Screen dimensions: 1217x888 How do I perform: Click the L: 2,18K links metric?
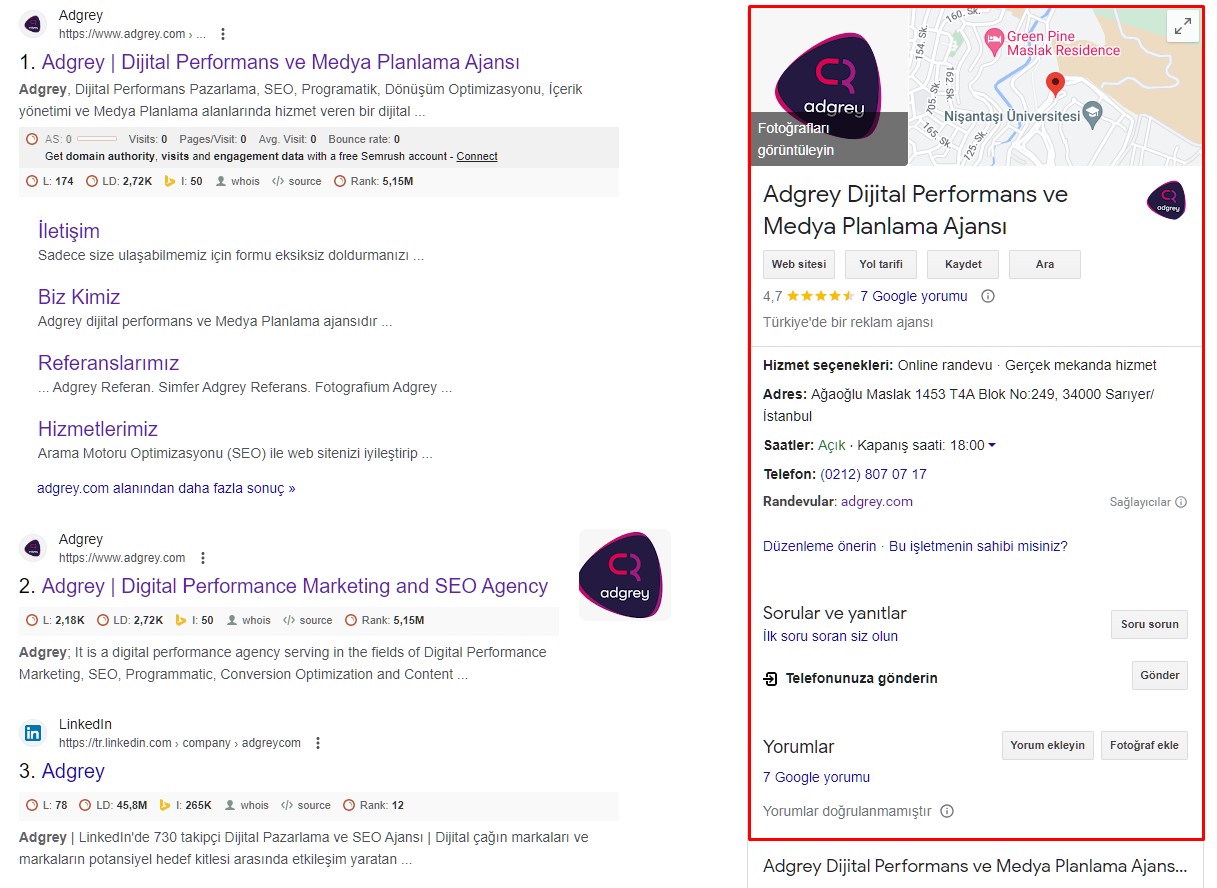[55, 620]
